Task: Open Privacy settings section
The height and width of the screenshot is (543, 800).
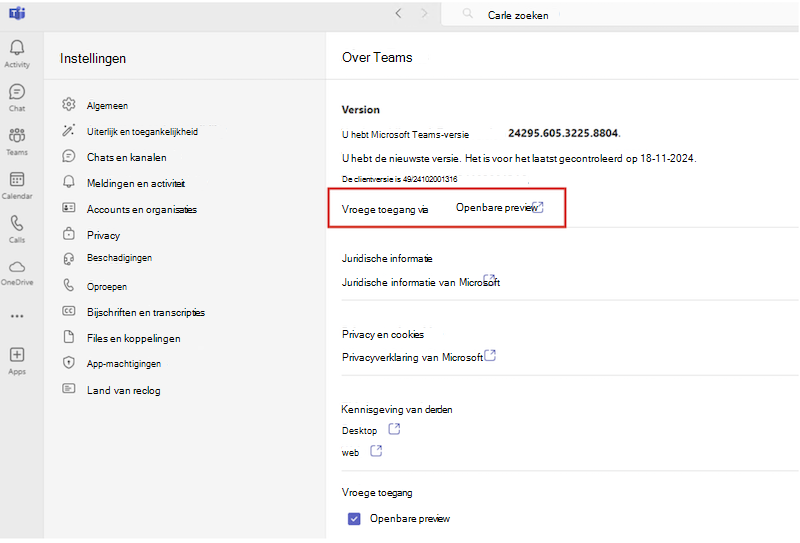Action: [x=104, y=236]
